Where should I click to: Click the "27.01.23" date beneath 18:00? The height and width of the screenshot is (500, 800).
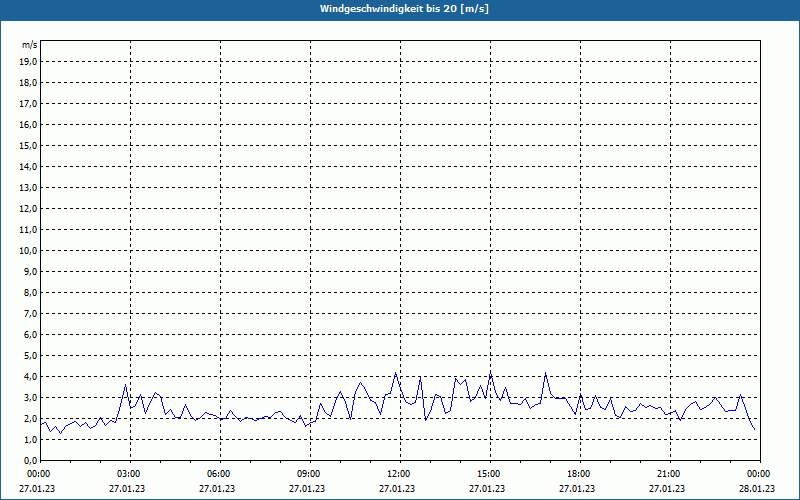tap(577, 489)
